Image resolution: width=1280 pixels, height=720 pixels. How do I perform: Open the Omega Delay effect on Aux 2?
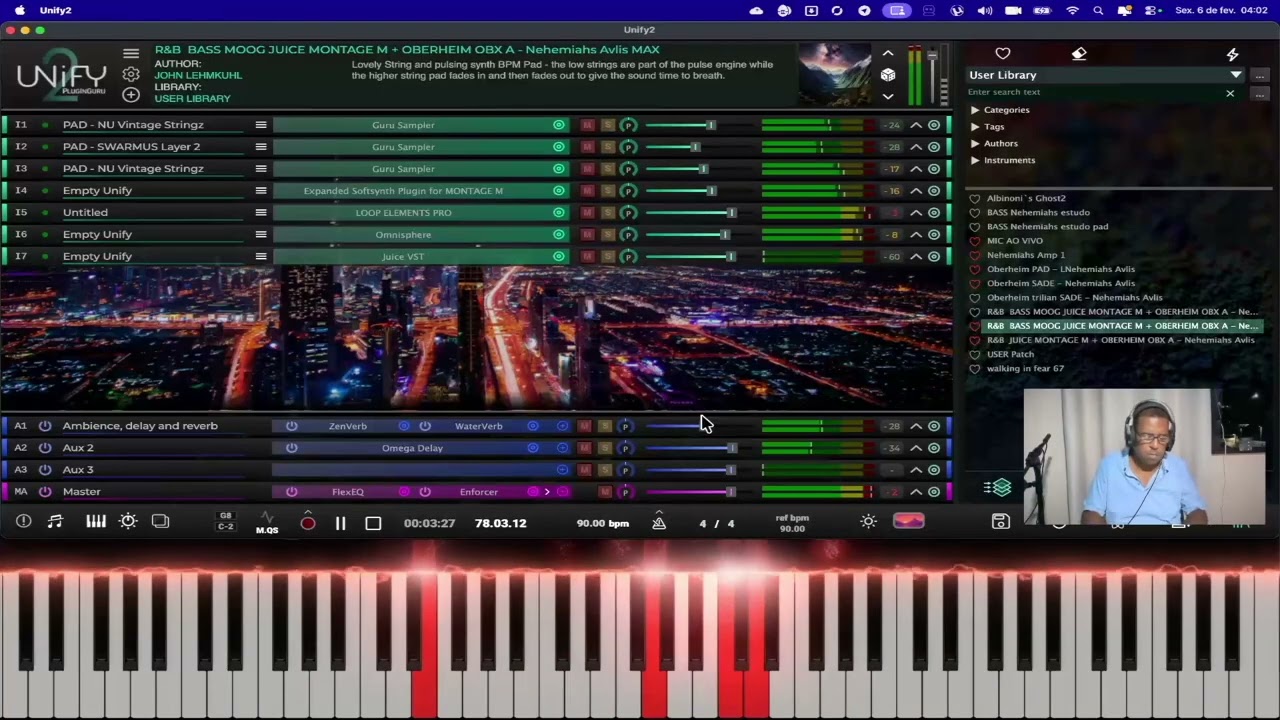tap(412, 448)
